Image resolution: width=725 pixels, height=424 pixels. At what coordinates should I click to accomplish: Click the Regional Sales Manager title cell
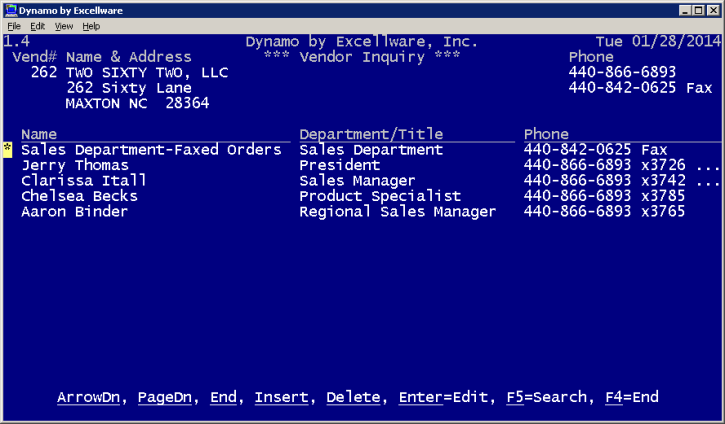tap(398, 212)
